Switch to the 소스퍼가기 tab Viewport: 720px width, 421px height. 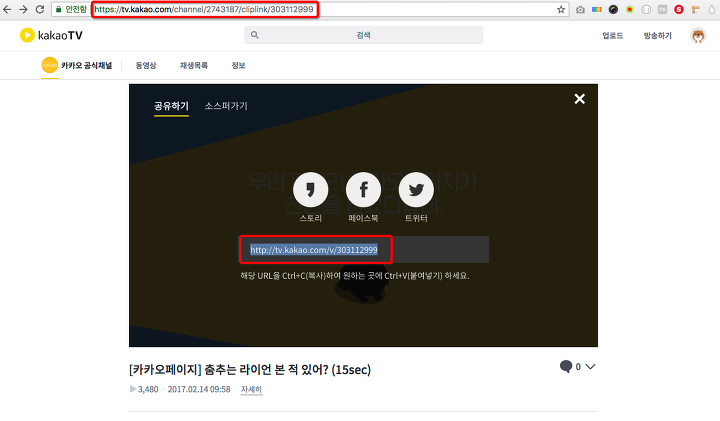coord(226,106)
